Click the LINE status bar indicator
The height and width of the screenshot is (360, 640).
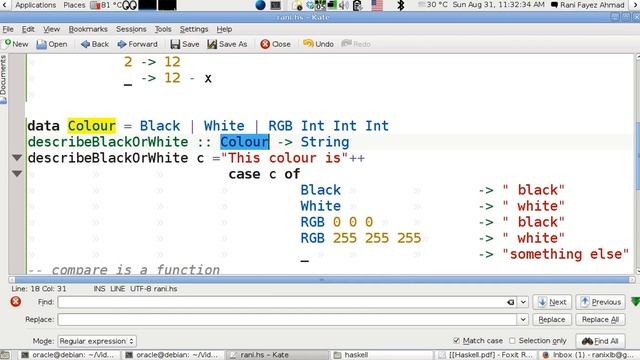click(x=118, y=289)
